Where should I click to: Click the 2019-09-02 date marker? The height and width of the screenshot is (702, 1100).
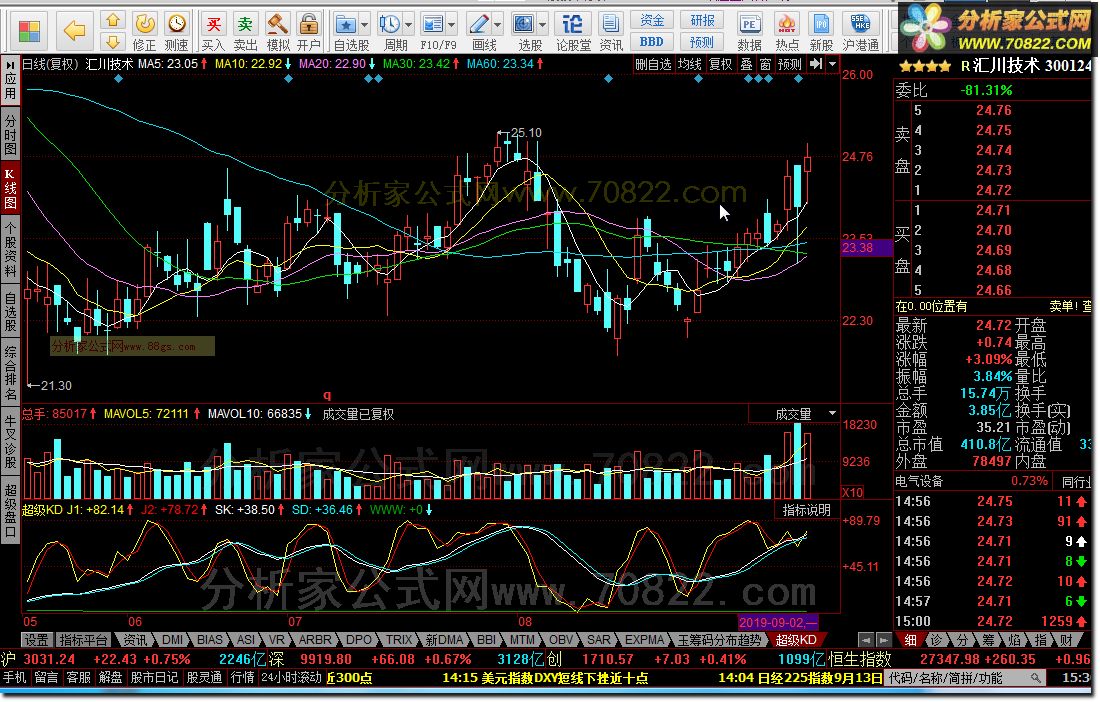[777, 622]
